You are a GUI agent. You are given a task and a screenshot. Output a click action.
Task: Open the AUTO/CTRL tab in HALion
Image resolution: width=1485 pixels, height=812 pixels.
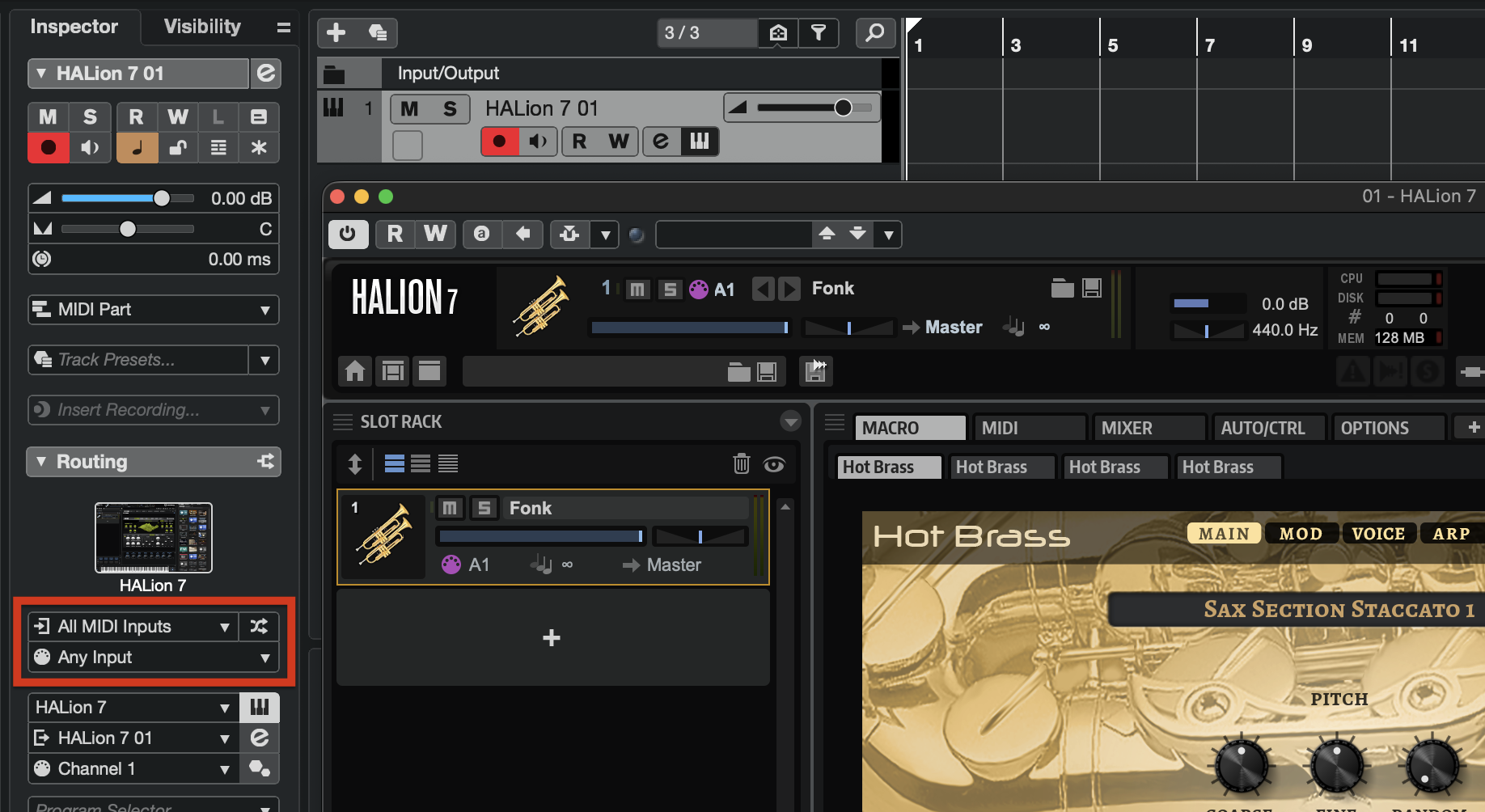pyautogui.click(x=1269, y=428)
